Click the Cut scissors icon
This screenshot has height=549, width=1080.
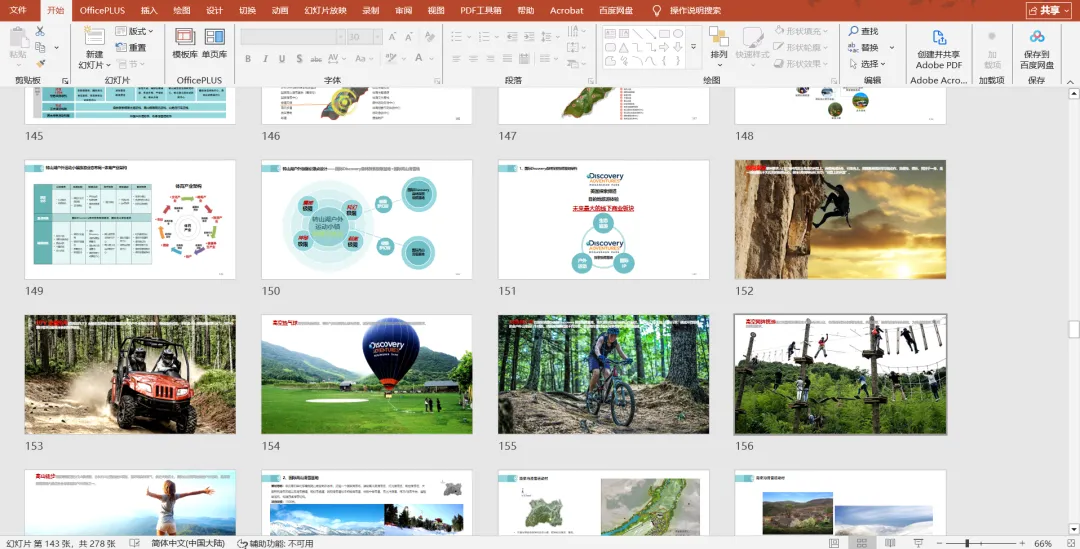(40, 32)
